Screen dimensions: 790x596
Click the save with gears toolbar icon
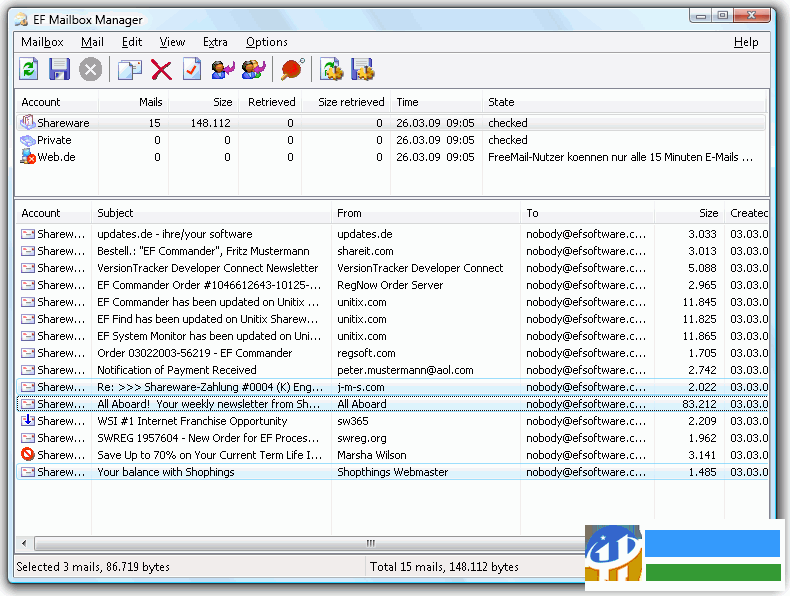[362, 69]
